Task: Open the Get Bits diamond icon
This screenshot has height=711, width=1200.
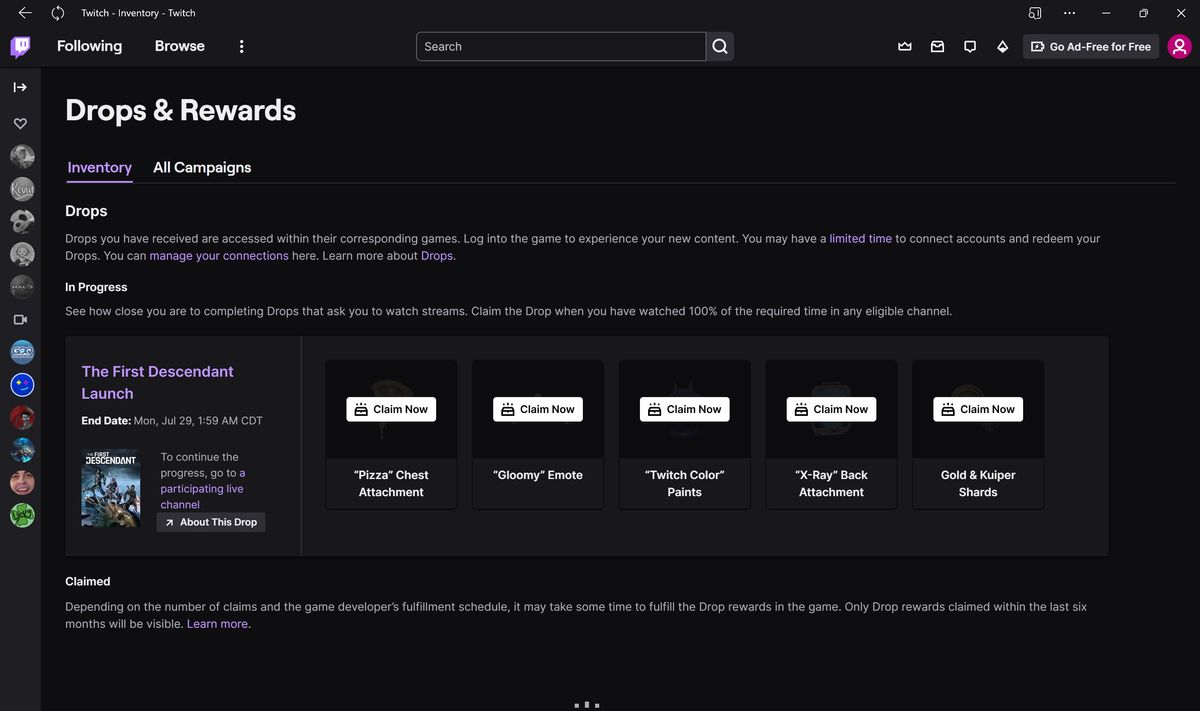Action: (x=1002, y=45)
